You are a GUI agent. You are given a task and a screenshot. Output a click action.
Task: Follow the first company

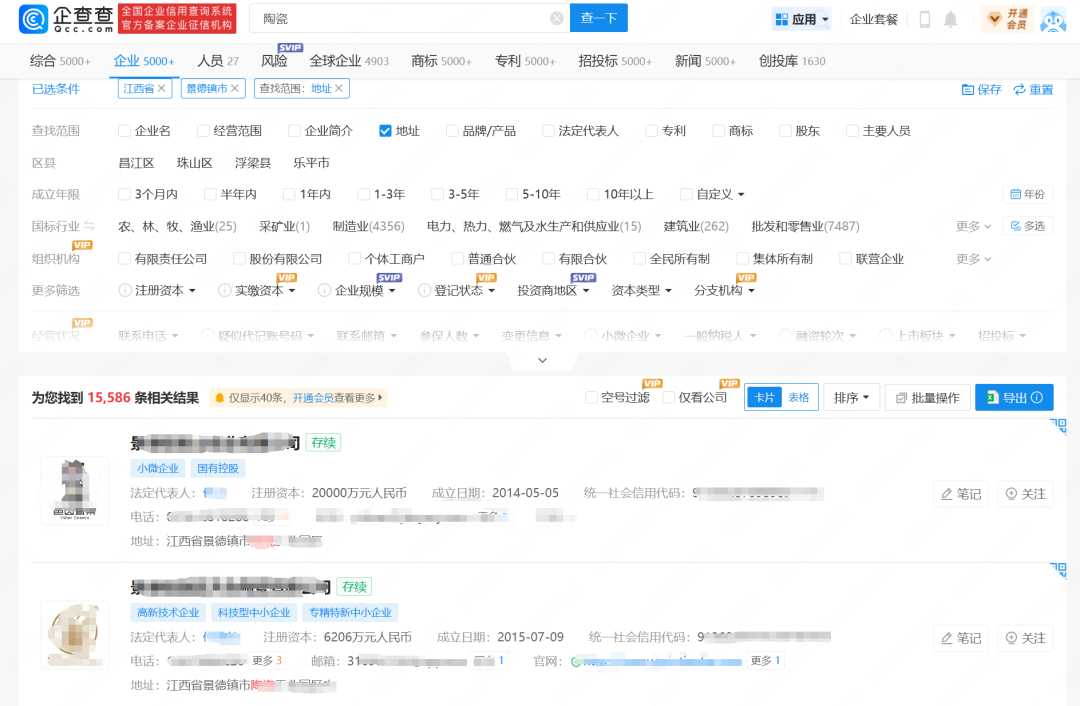click(x=1026, y=494)
